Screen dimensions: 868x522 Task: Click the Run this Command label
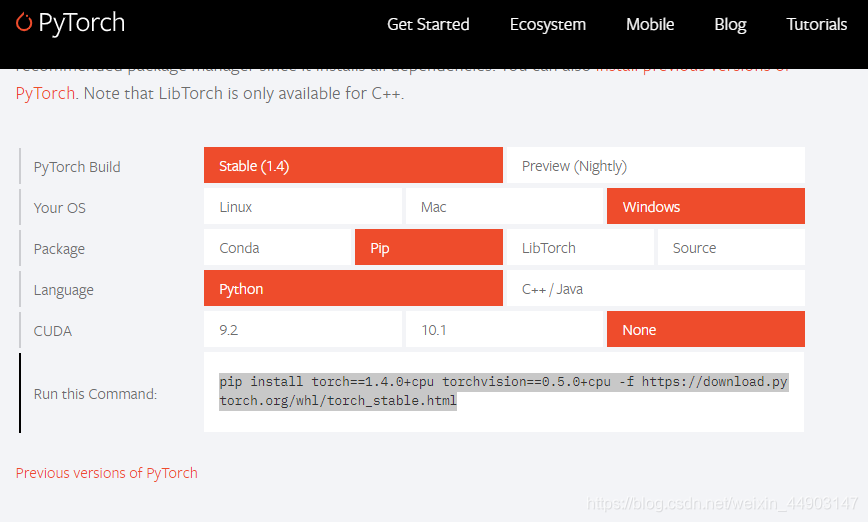click(x=95, y=394)
